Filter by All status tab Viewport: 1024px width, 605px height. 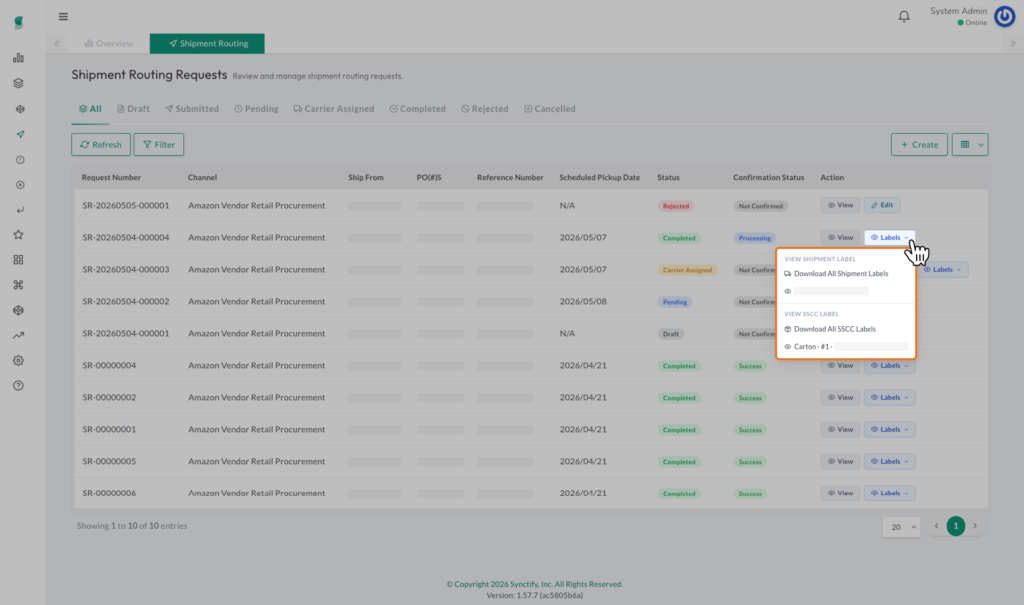point(90,109)
